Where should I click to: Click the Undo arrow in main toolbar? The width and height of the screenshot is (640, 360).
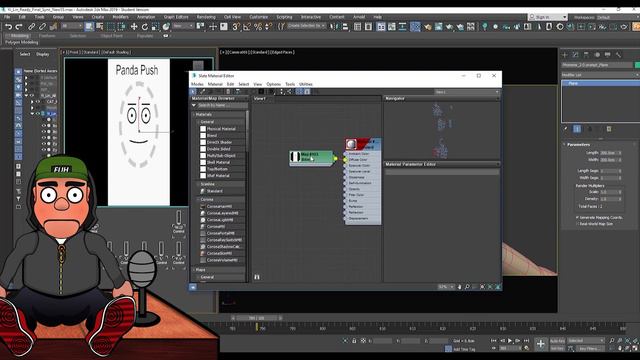coord(8,27)
